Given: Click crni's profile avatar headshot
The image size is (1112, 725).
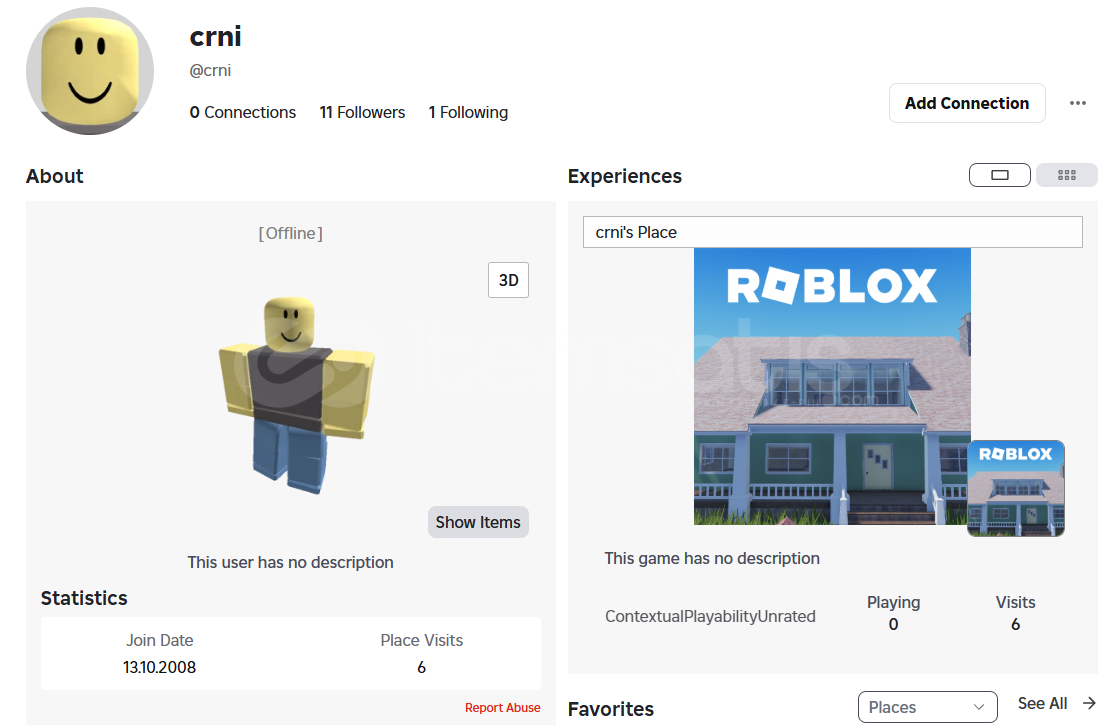Looking at the screenshot, I should coord(90,71).
